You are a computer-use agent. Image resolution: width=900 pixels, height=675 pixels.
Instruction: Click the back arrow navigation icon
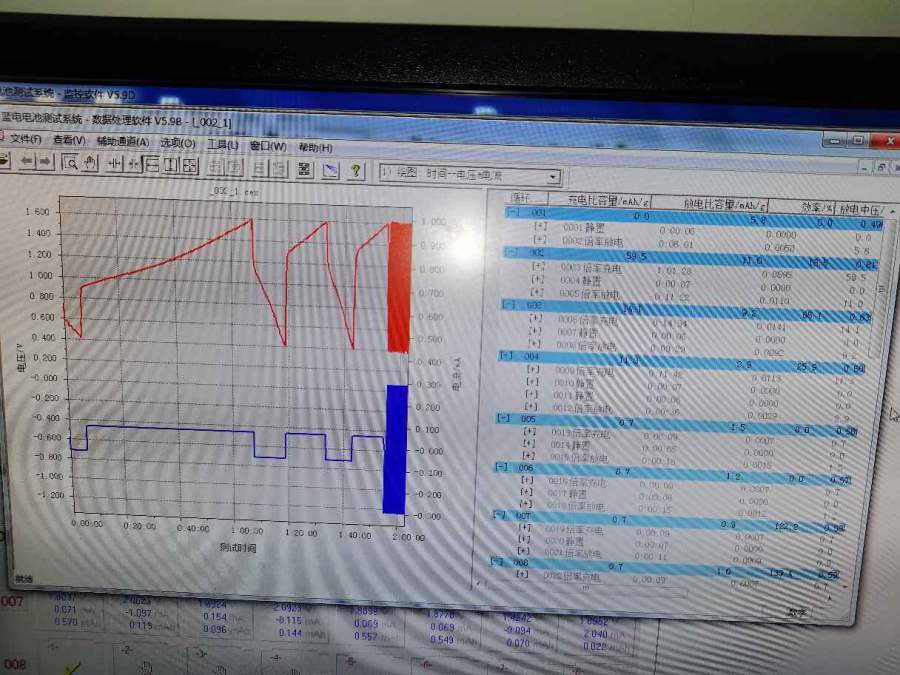pos(26,162)
